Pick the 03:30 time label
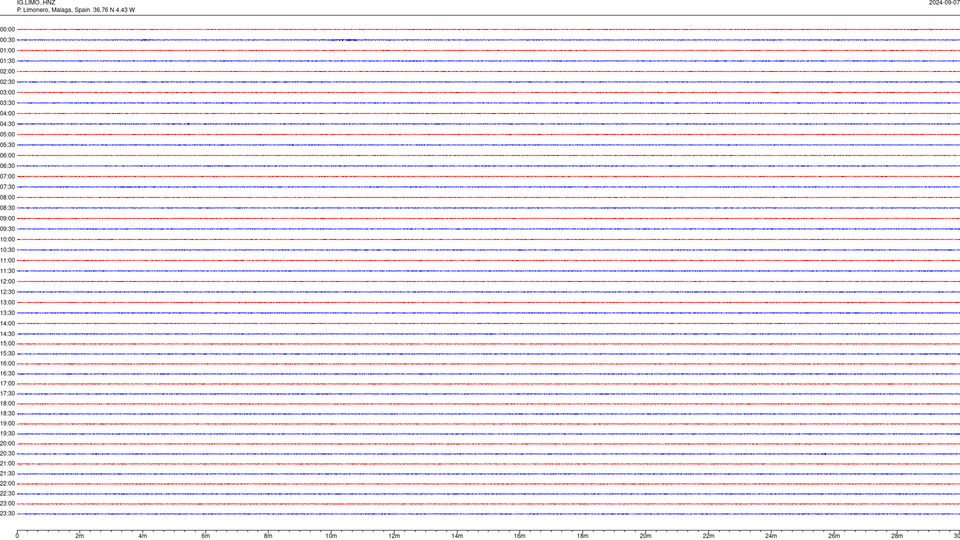960x540 pixels. [7, 103]
